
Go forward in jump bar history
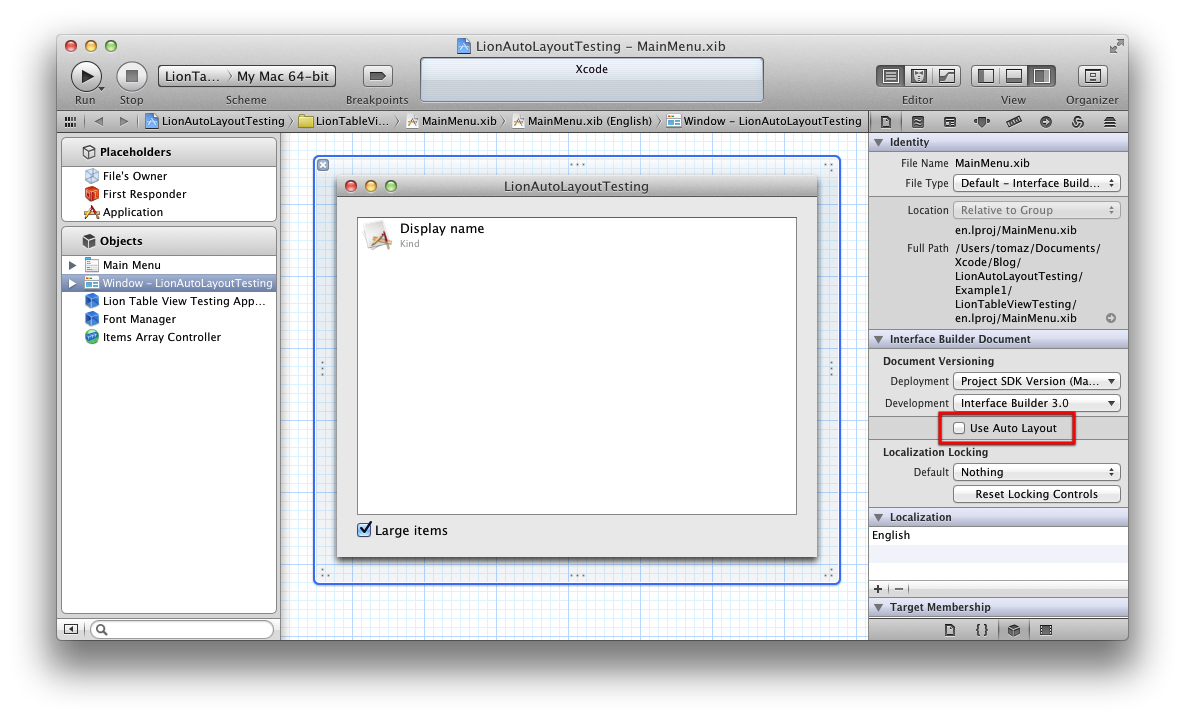[x=123, y=121]
